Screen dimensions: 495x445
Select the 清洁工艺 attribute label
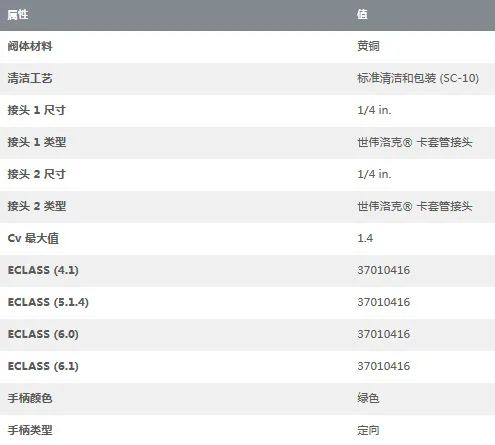(30, 78)
